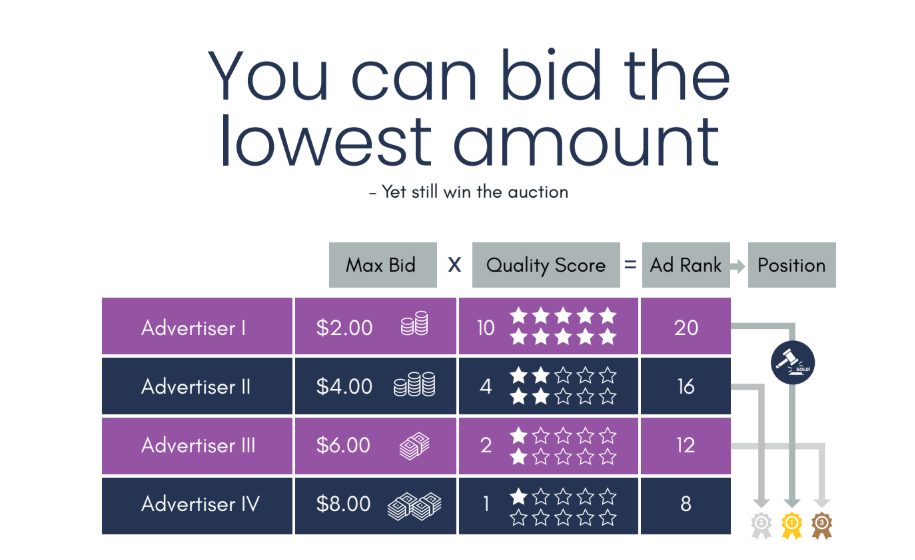
Task: Click the coin stacks icon beside $4.00
Action: (414, 384)
